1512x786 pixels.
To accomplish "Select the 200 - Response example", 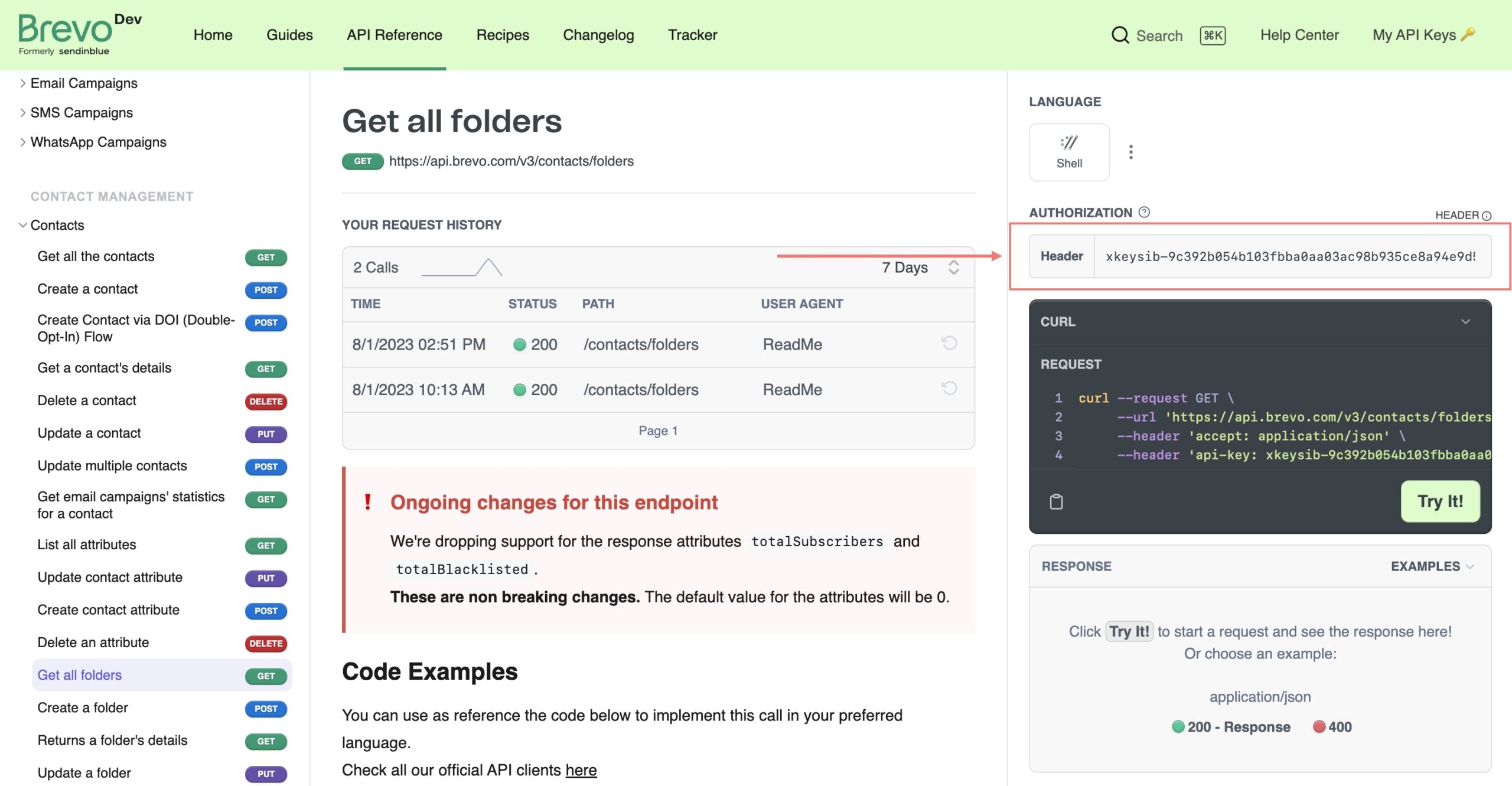I will click(1231, 726).
